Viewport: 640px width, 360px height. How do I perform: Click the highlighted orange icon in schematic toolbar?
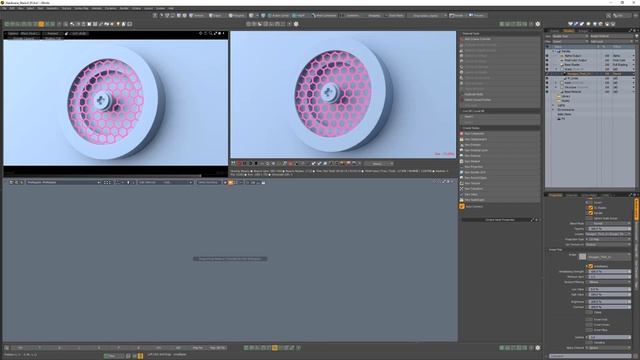(x=231, y=182)
